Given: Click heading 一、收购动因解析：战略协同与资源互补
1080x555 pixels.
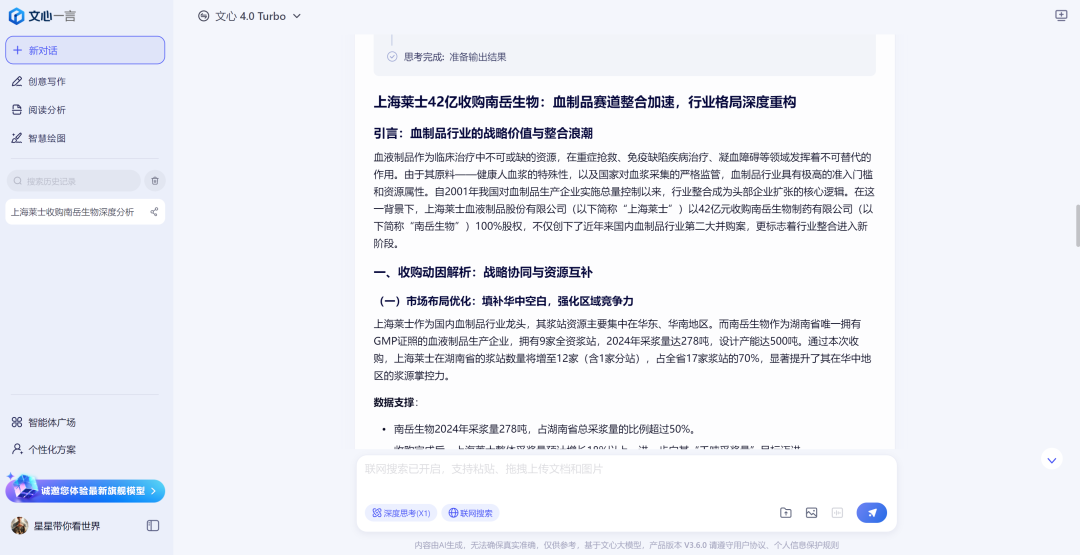Looking at the screenshot, I should pyautogui.click(x=483, y=272).
